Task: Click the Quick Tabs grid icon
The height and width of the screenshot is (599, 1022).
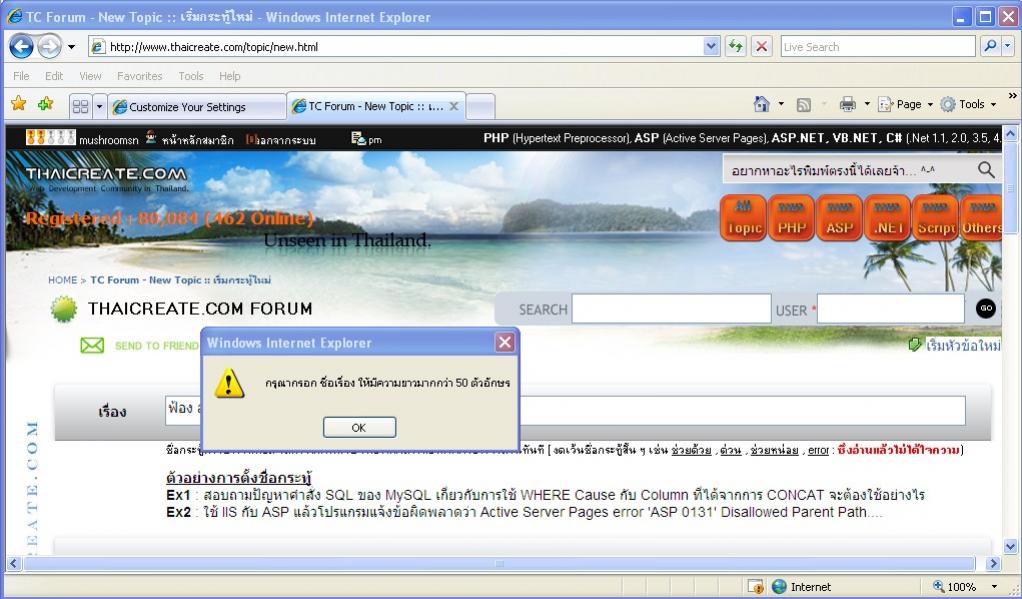Action: click(x=80, y=106)
